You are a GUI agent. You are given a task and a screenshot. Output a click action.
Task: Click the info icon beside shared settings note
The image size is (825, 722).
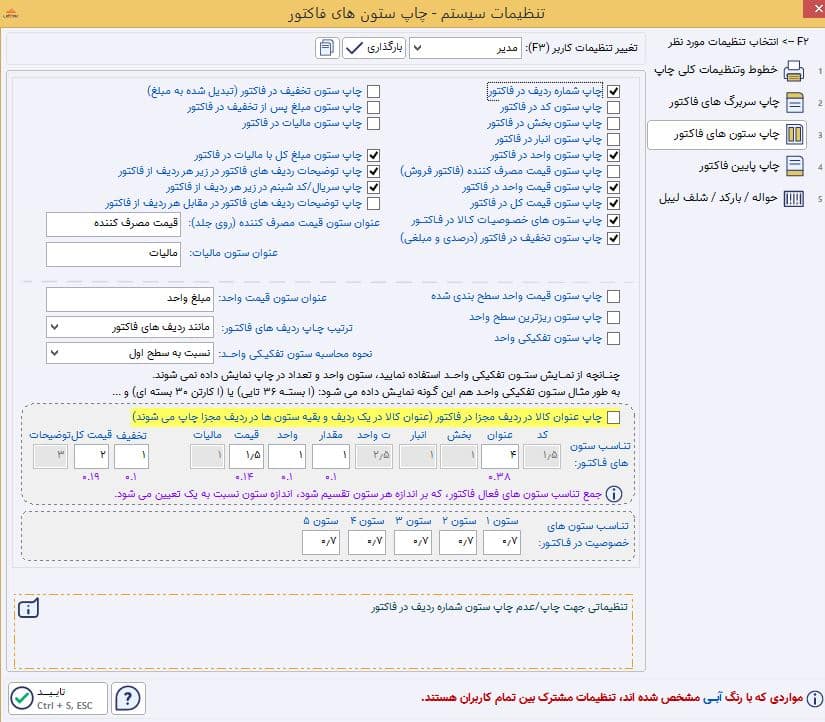(815, 698)
